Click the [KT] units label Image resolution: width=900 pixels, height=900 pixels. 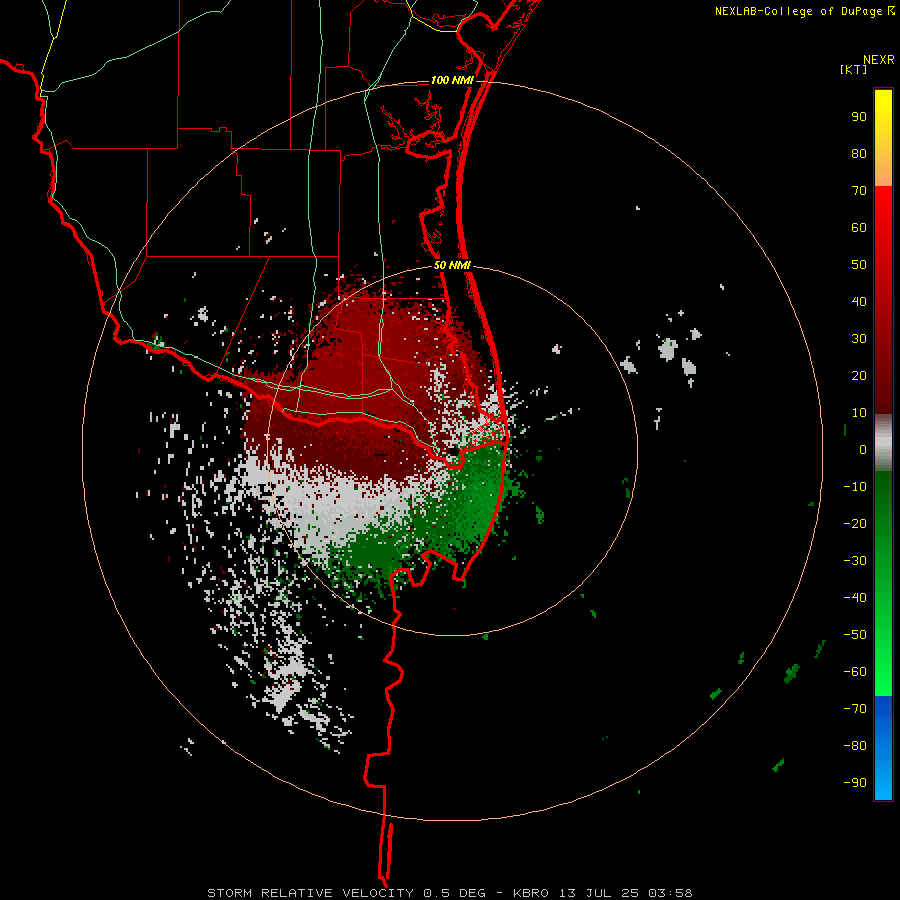[854, 69]
